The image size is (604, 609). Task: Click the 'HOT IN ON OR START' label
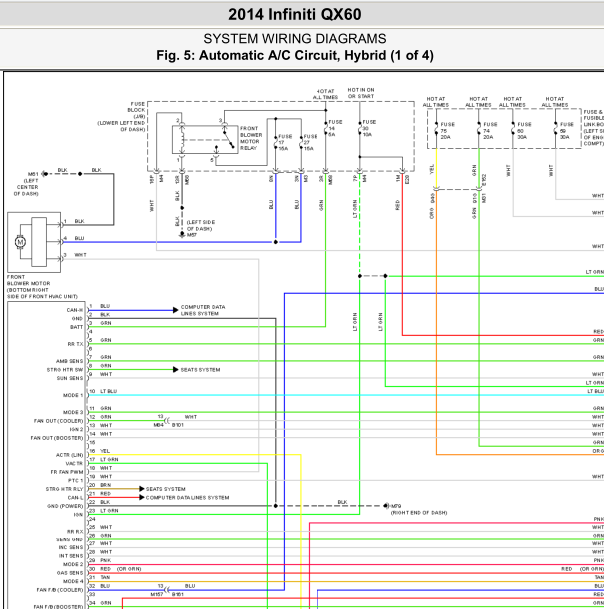tap(361, 93)
